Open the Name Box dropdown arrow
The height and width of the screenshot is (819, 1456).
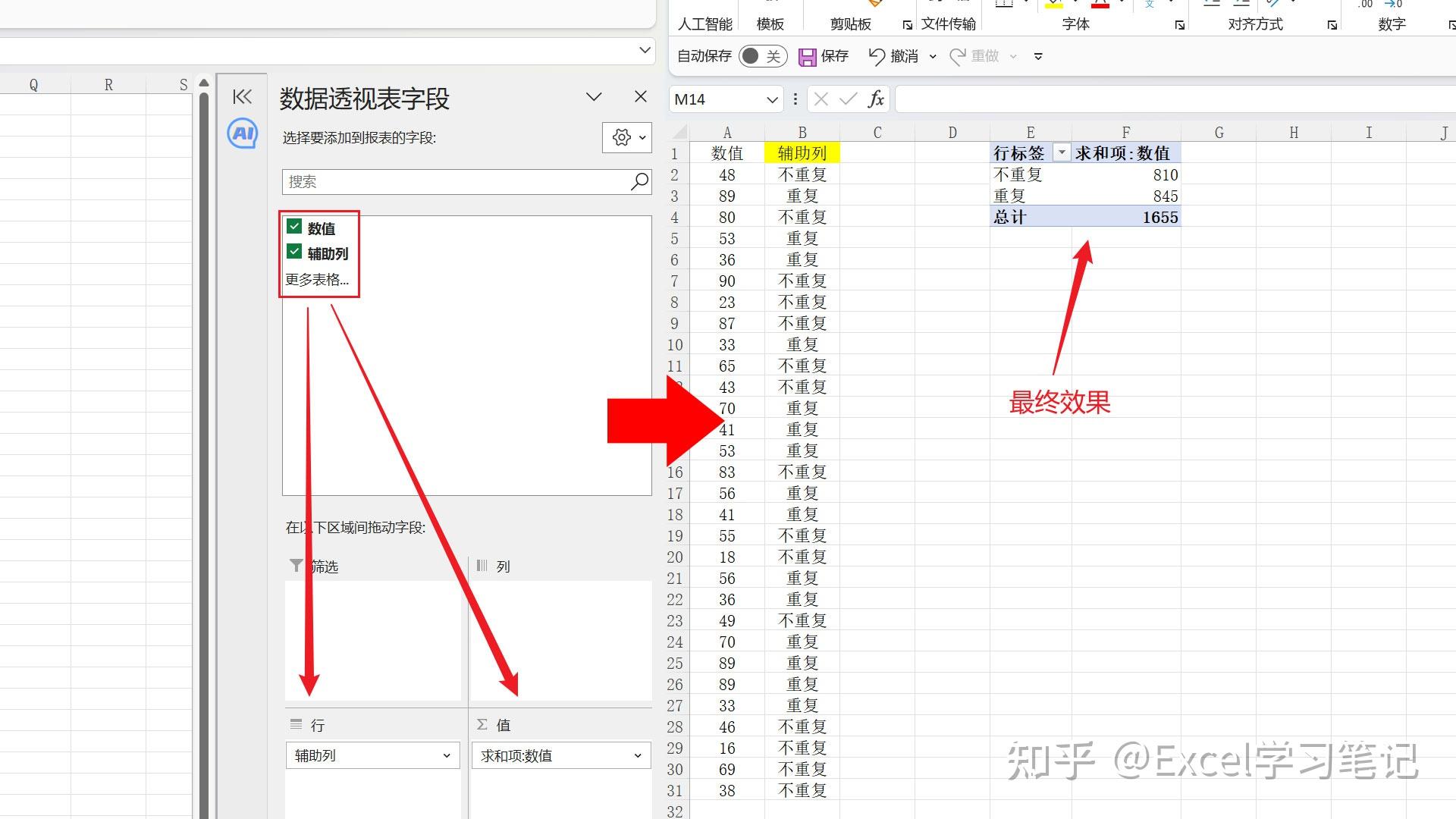(772, 99)
